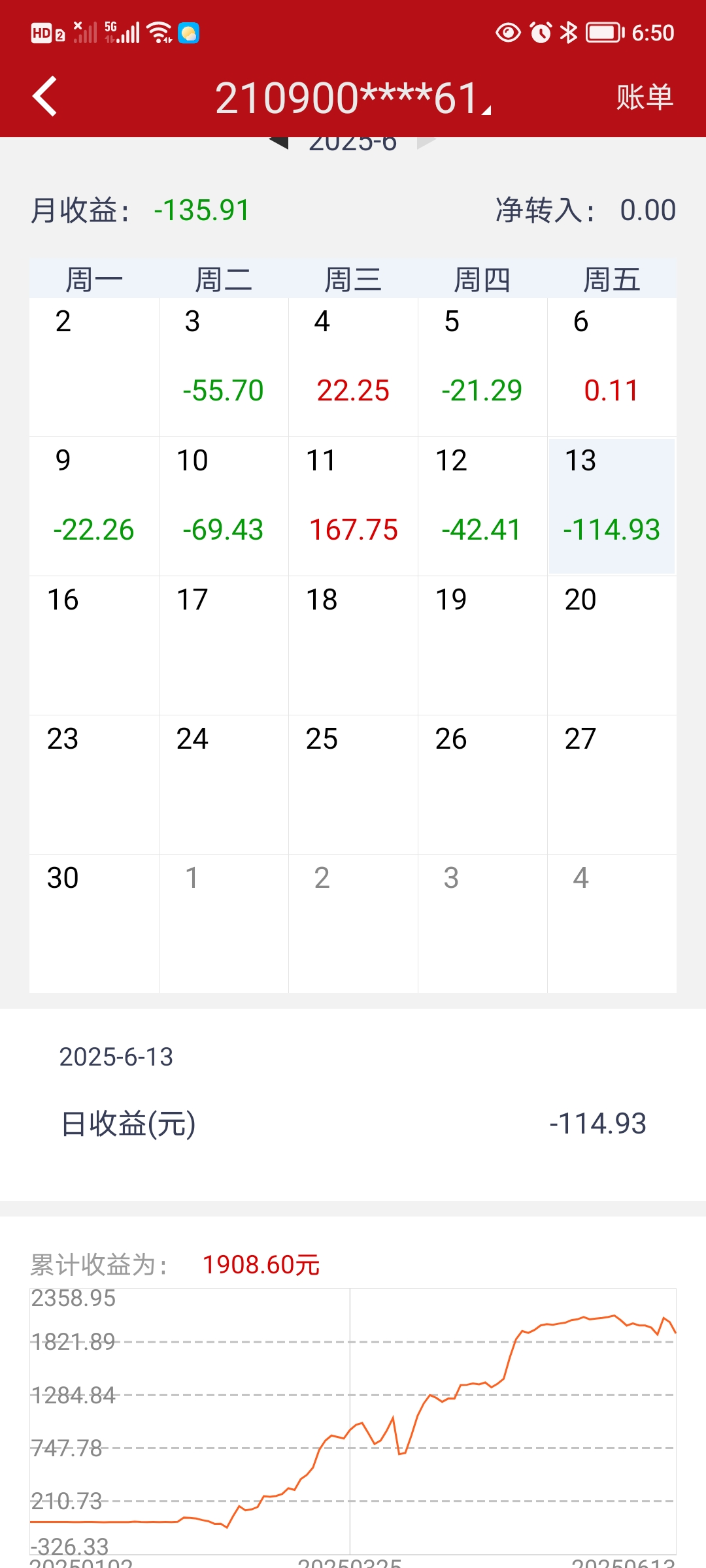Tap the 月收益 monthly return value
706x1568 pixels.
[x=201, y=210]
